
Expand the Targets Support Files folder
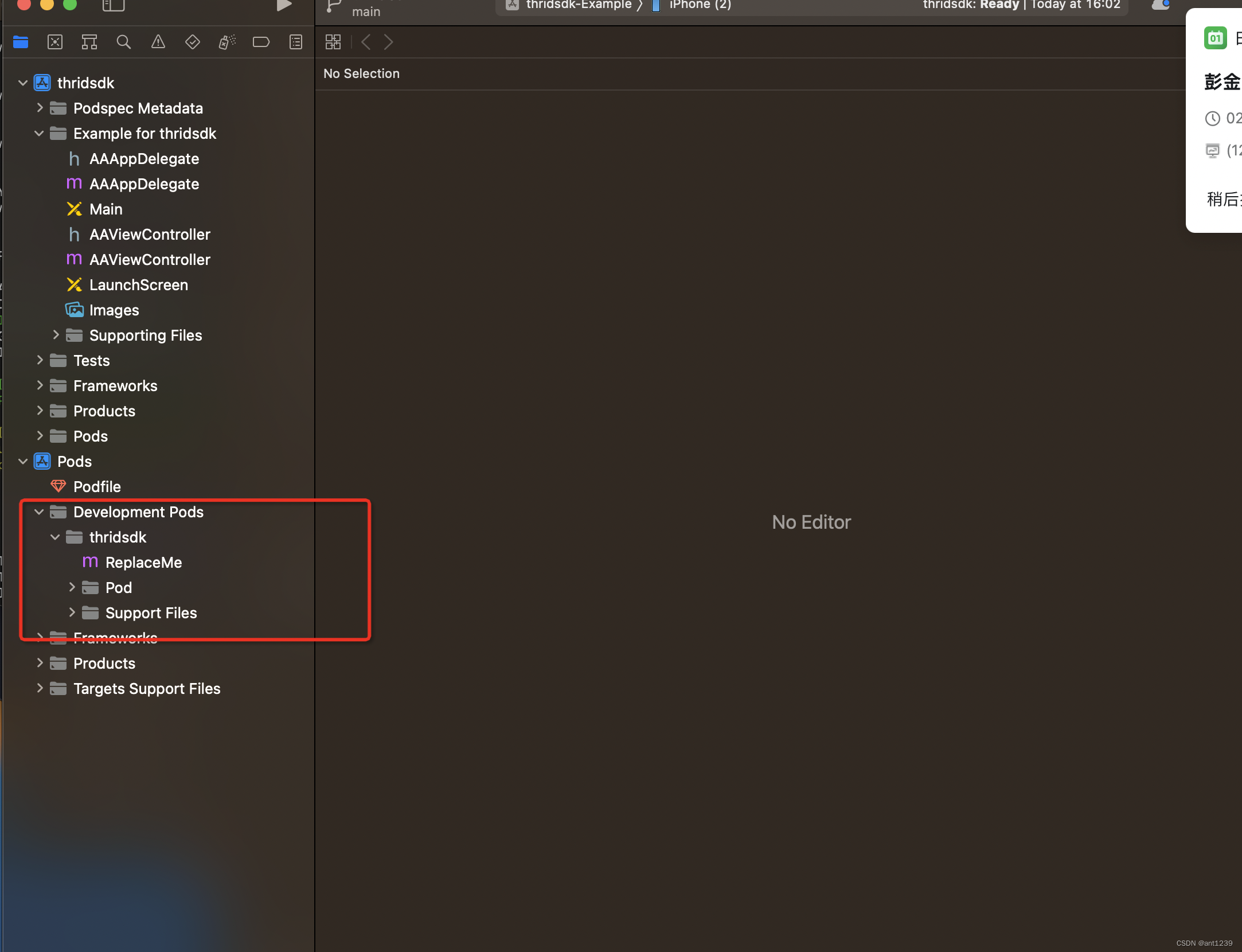click(39, 688)
